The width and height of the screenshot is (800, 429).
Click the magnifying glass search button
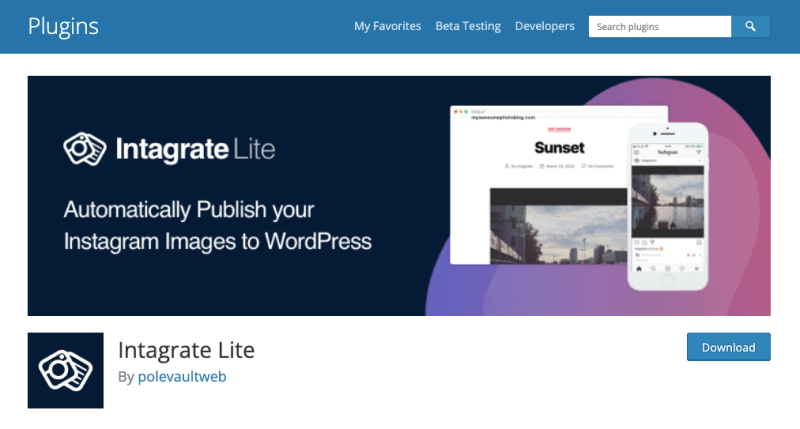tap(751, 27)
